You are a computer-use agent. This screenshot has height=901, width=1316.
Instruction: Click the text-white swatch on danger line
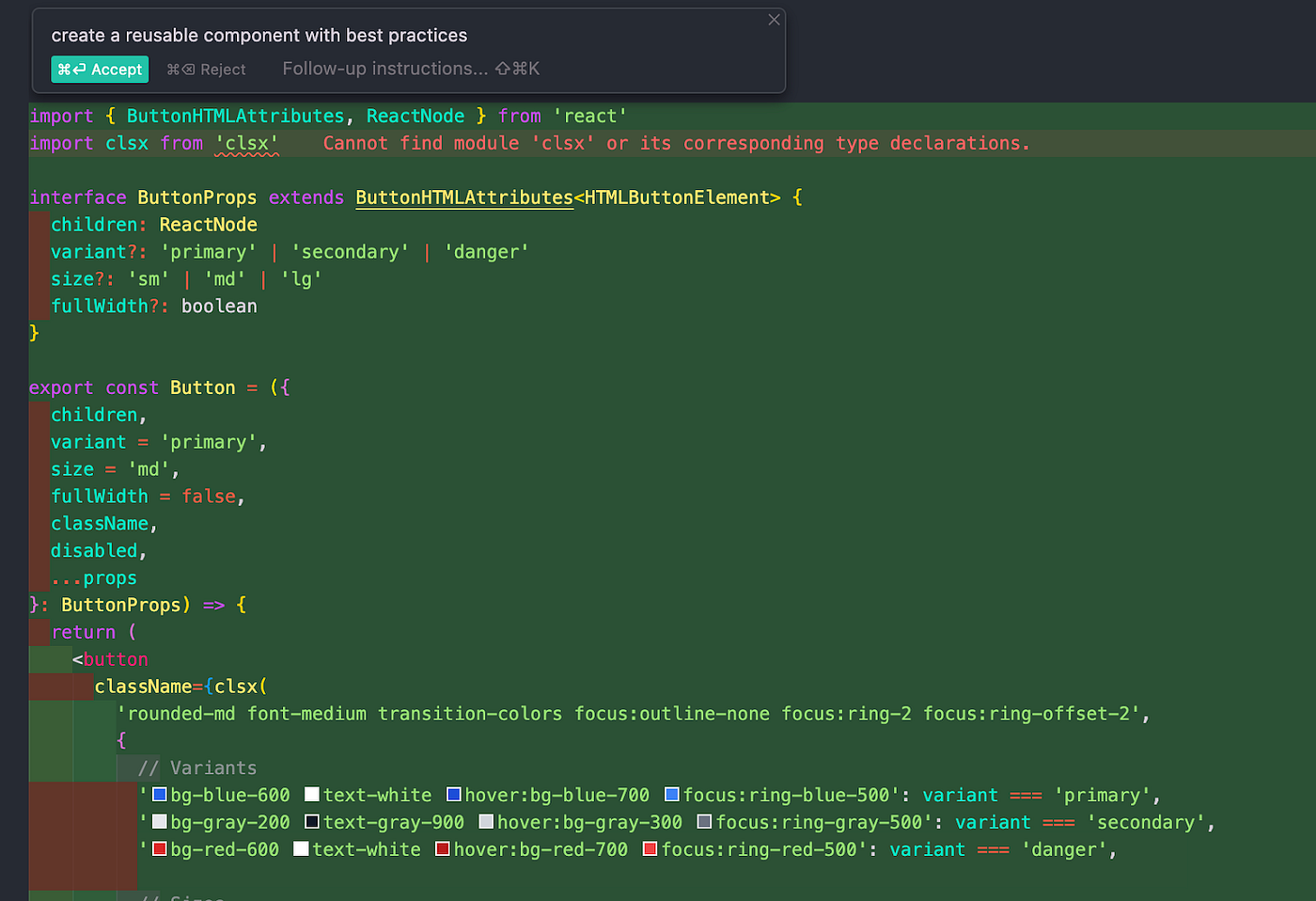pyautogui.click(x=301, y=849)
